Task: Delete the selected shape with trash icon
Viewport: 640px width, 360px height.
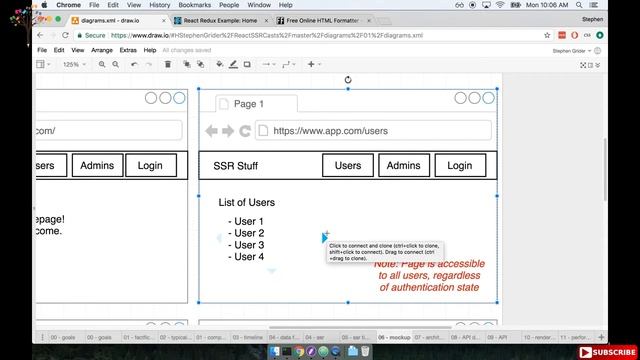Action: click(x=168, y=64)
